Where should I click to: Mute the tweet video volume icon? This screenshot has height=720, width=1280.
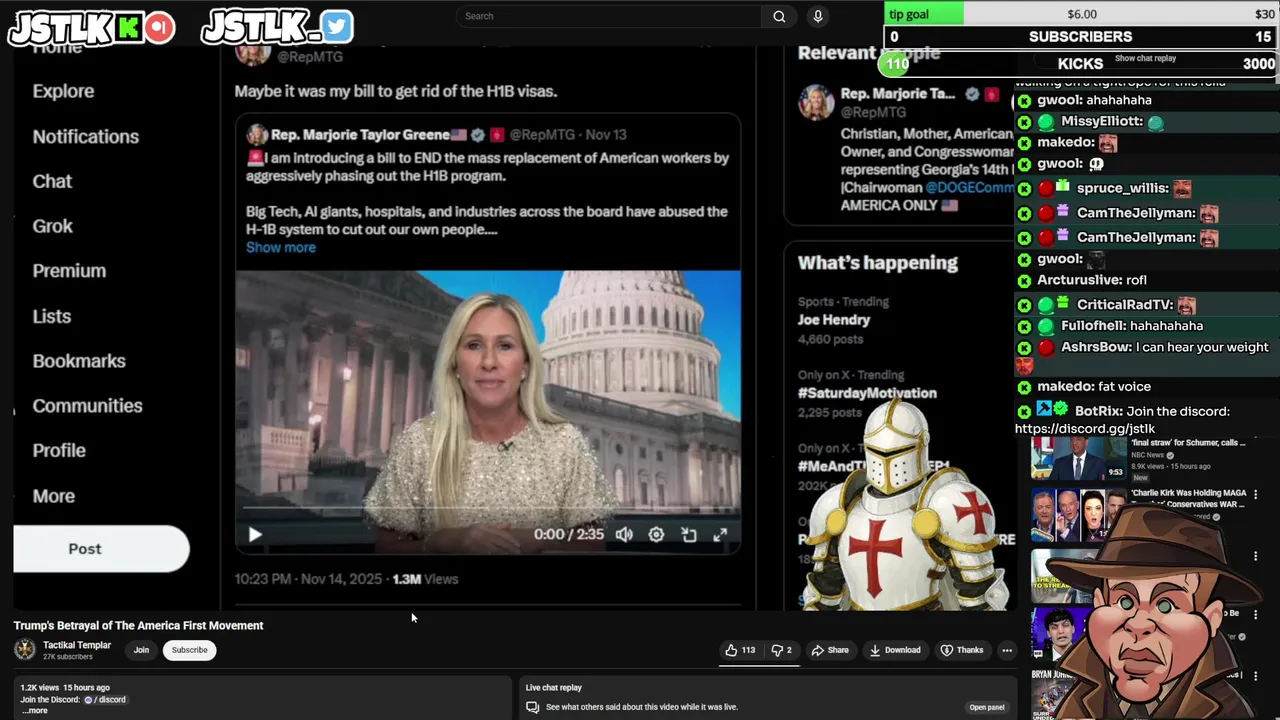[624, 535]
